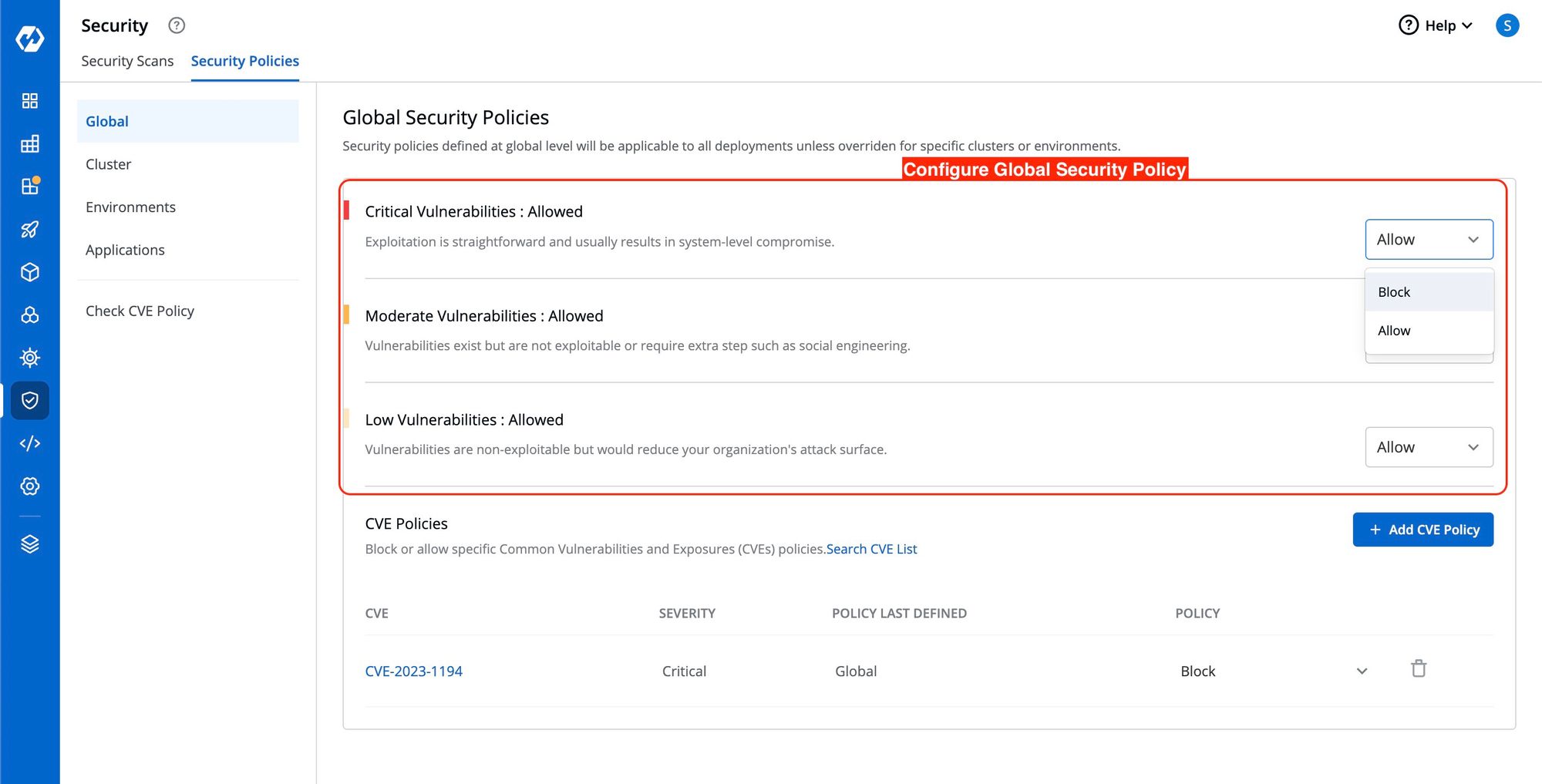Choose Allow from the dropdown list

tap(1429, 331)
